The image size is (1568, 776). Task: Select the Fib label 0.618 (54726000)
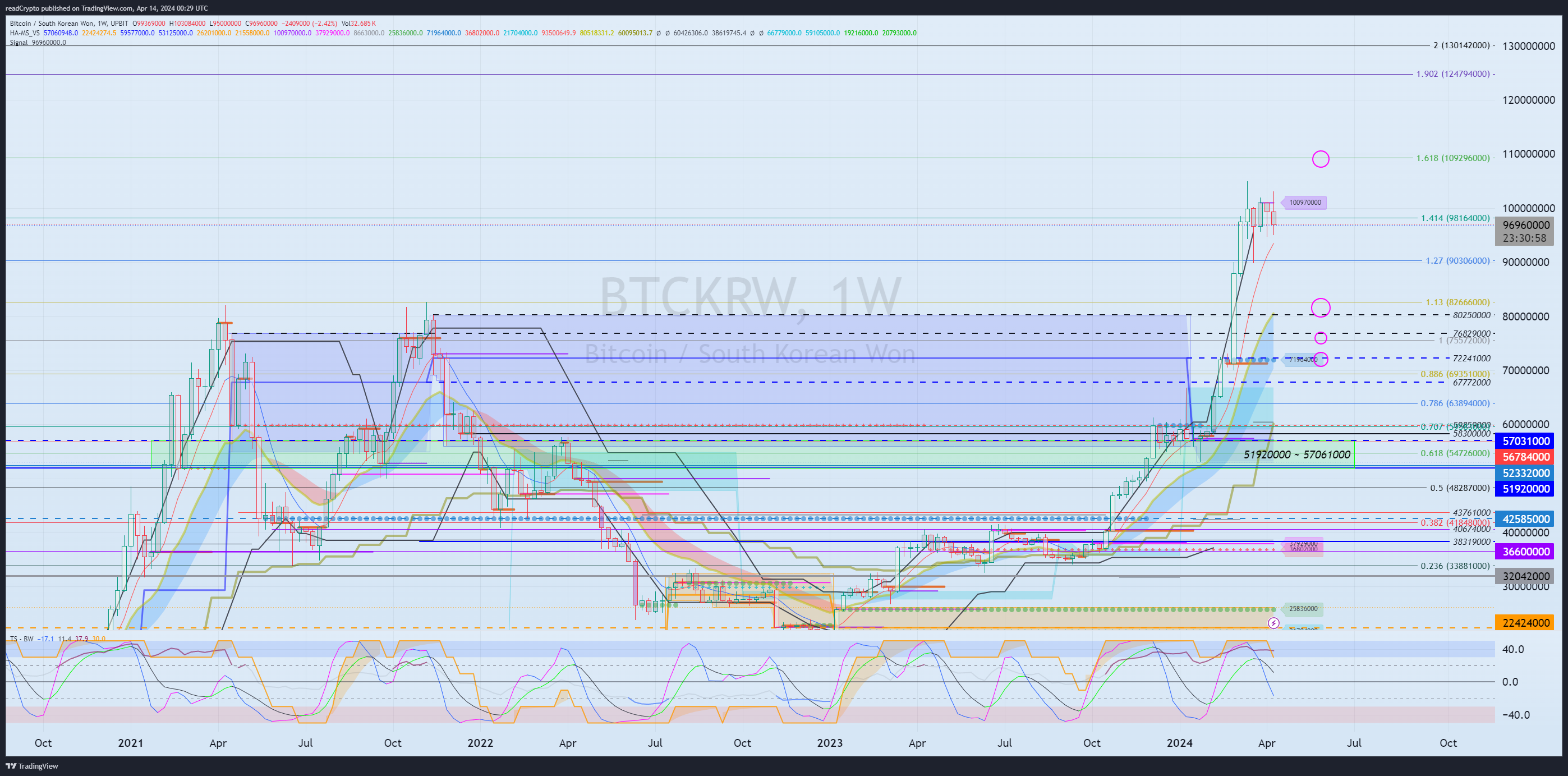coord(1455,453)
